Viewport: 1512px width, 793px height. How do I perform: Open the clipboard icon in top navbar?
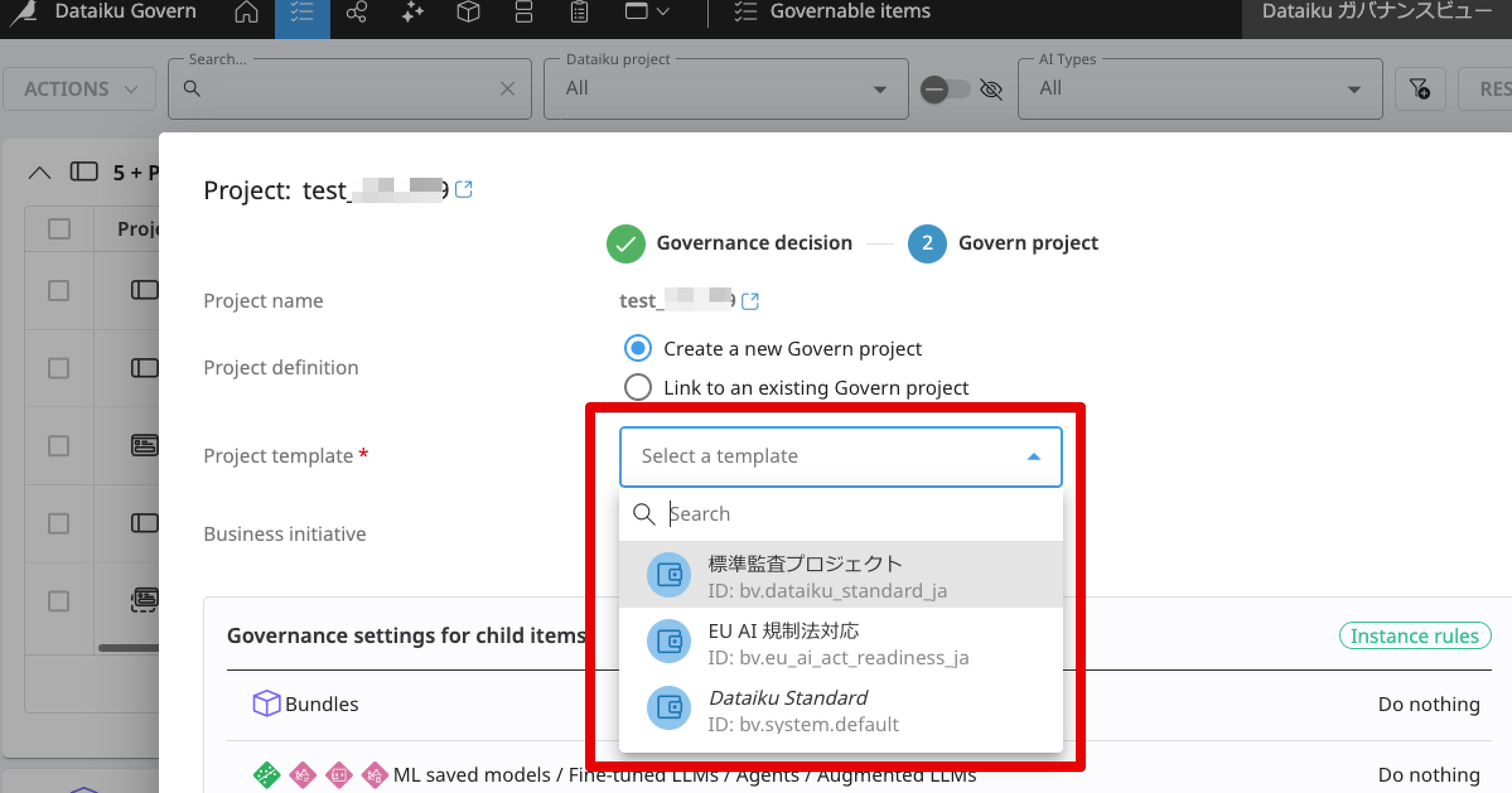pos(579,13)
